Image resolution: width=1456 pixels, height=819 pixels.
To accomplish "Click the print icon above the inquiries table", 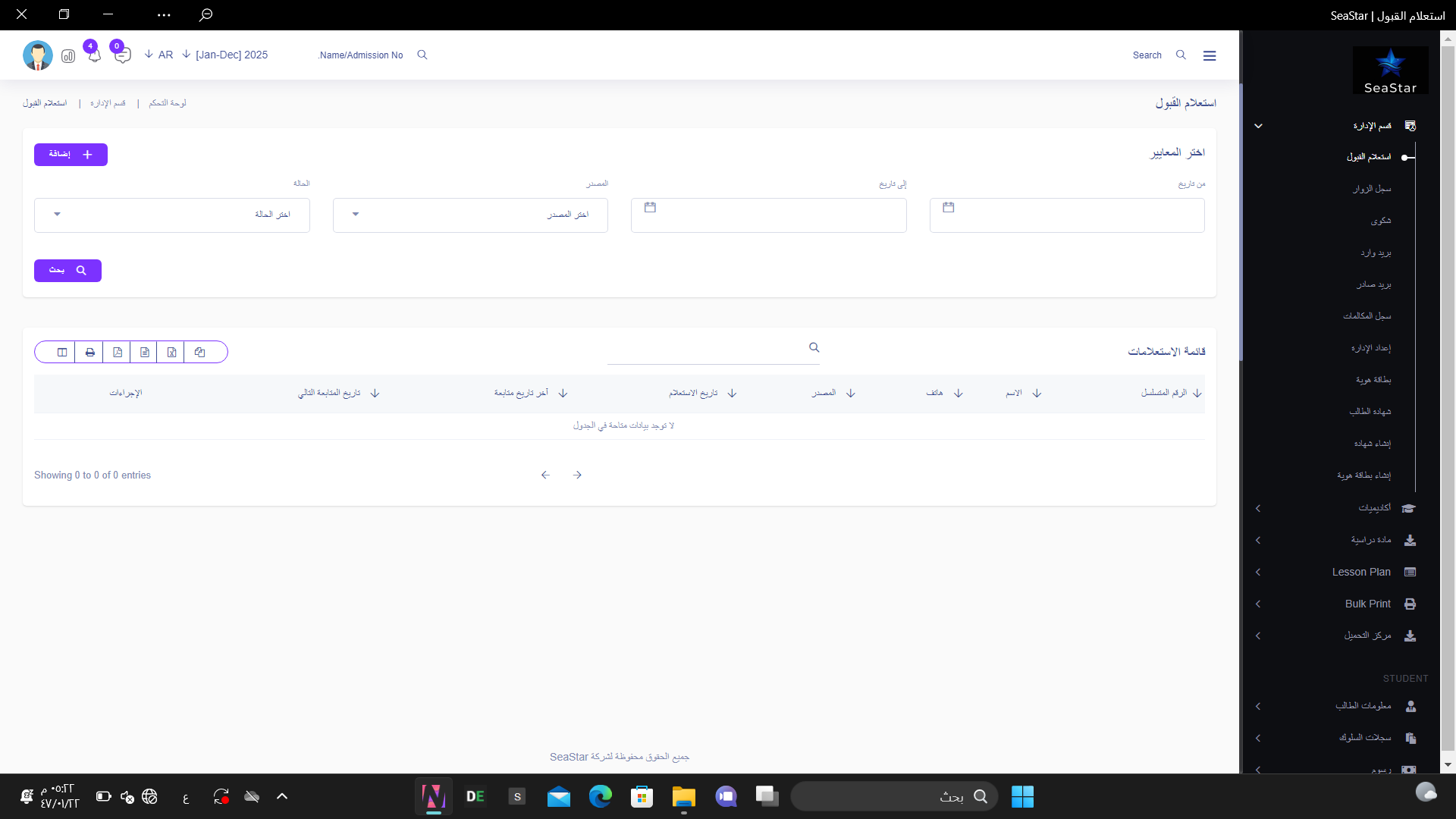I will click(90, 352).
